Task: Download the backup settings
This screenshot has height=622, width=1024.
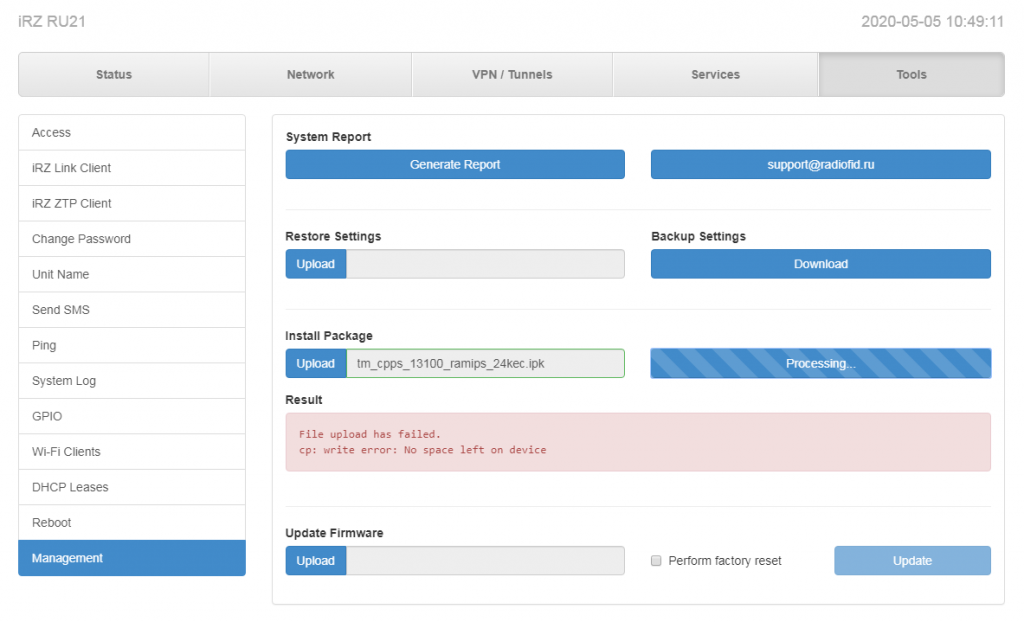Action: click(821, 264)
